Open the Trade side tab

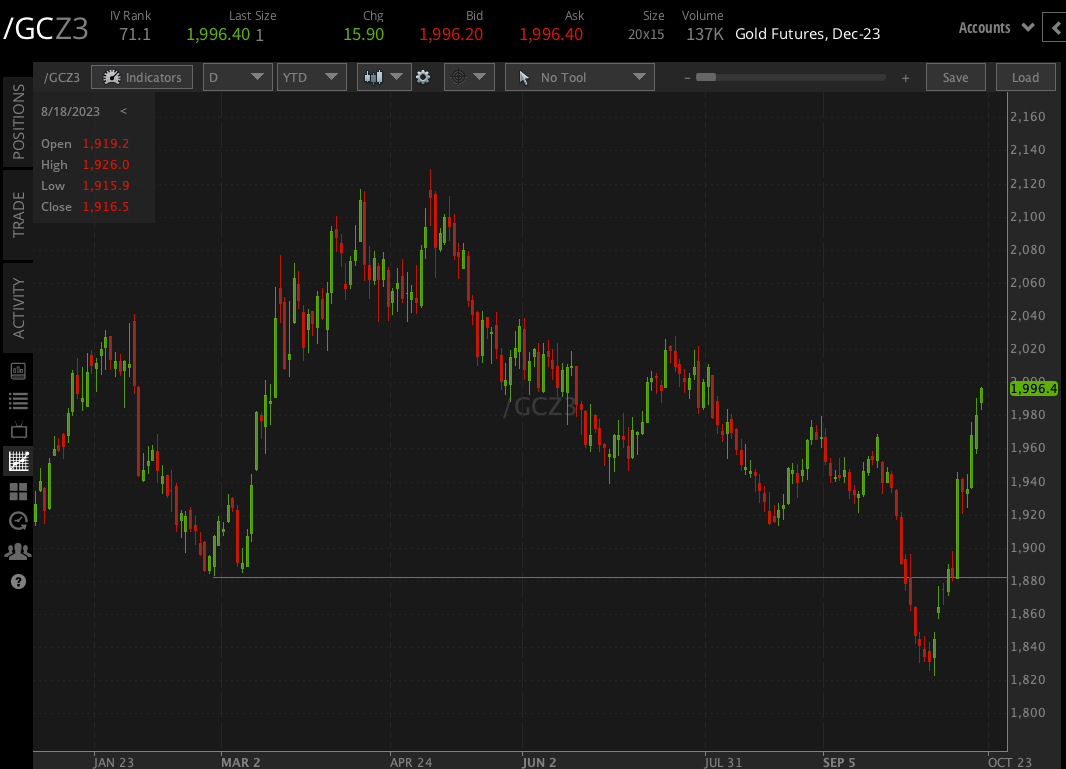18,214
